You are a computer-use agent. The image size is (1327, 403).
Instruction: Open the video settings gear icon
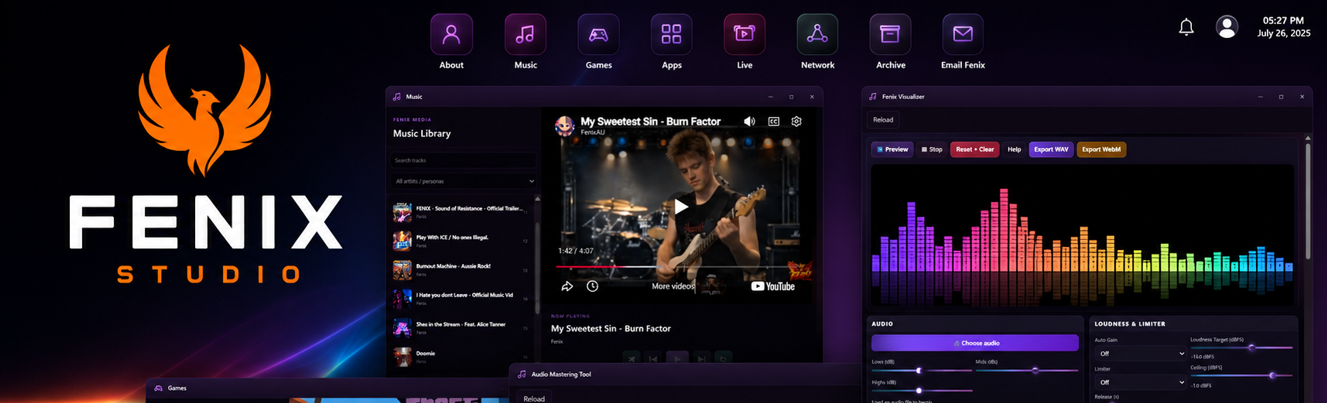[796, 121]
